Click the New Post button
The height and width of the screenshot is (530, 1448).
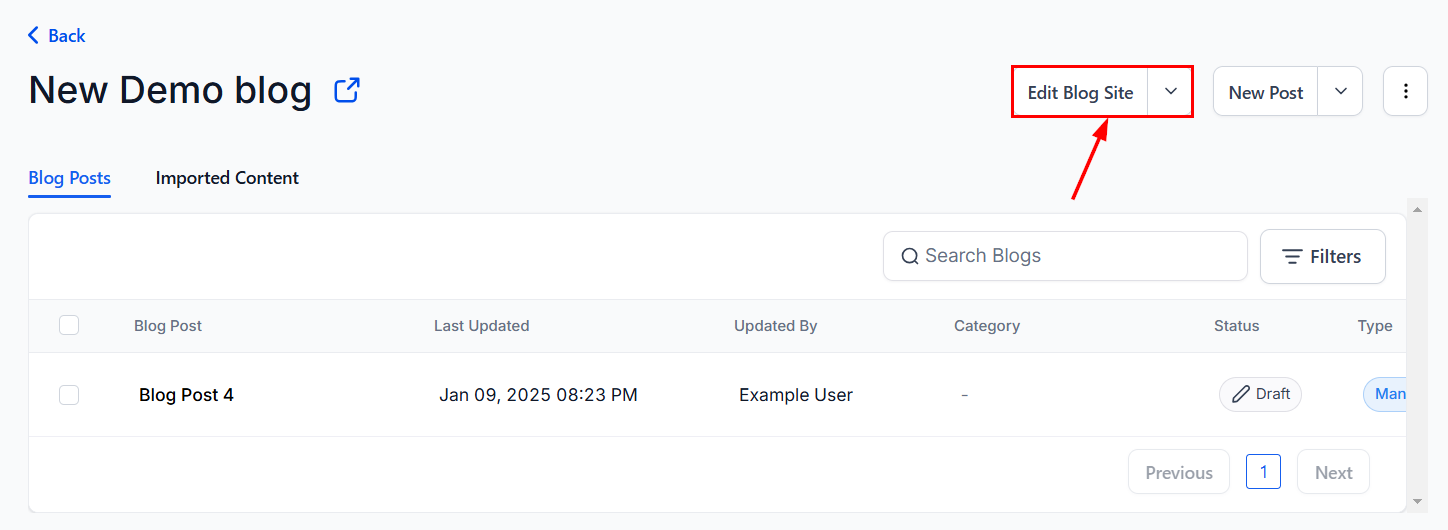click(x=1265, y=92)
